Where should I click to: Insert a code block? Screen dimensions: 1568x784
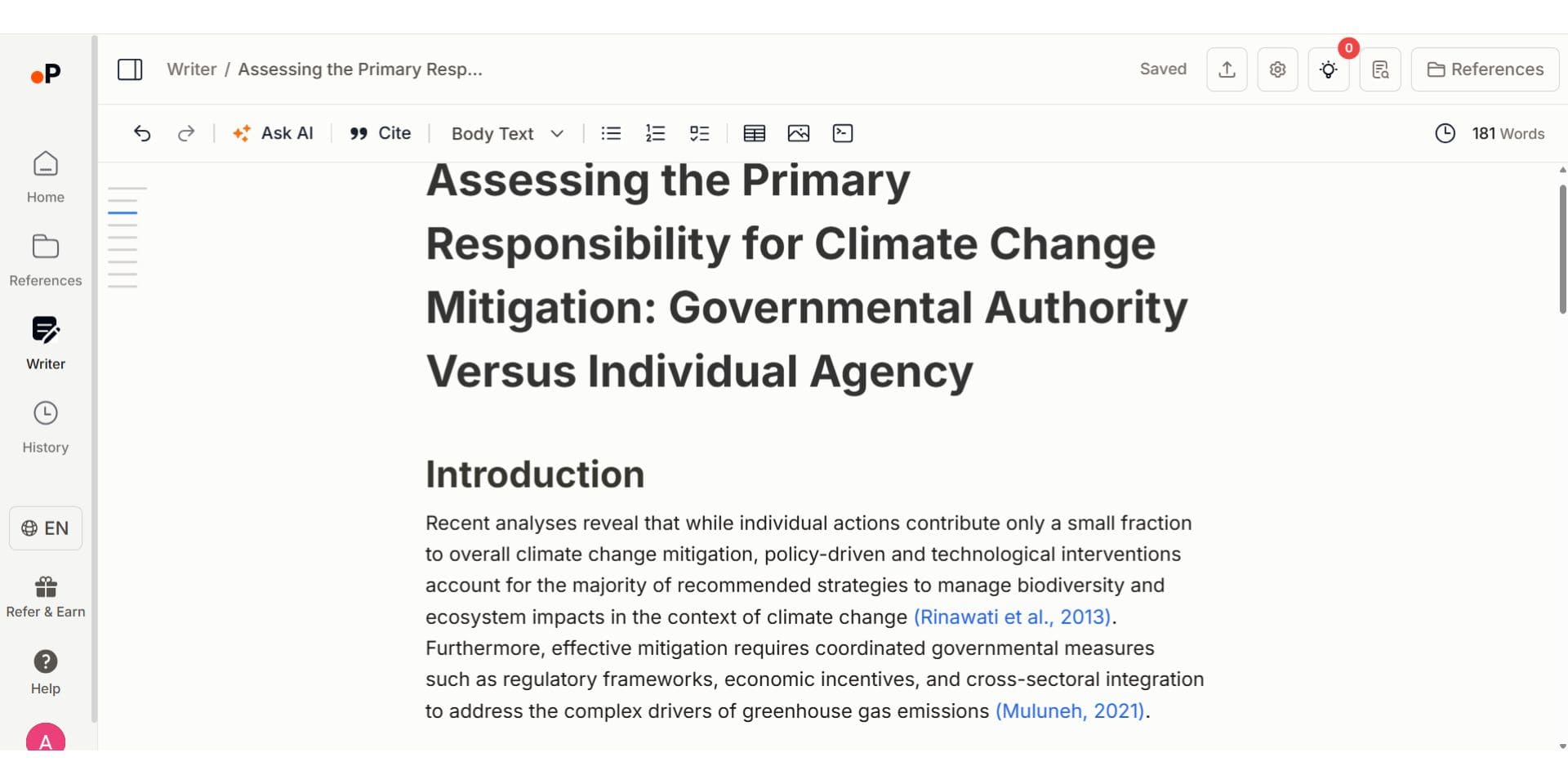tap(842, 133)
